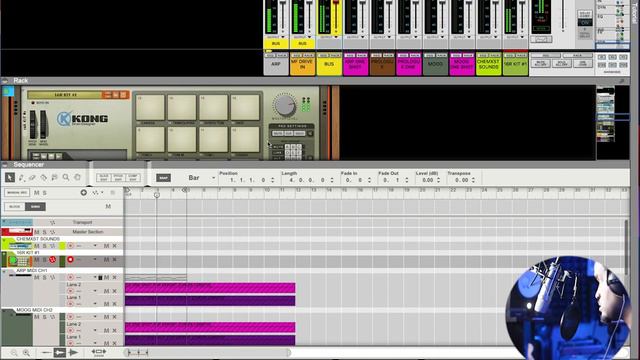Solo the MOOG MIDI CH2 track
This screenshot has width=640, height=360.
[44, 317]
